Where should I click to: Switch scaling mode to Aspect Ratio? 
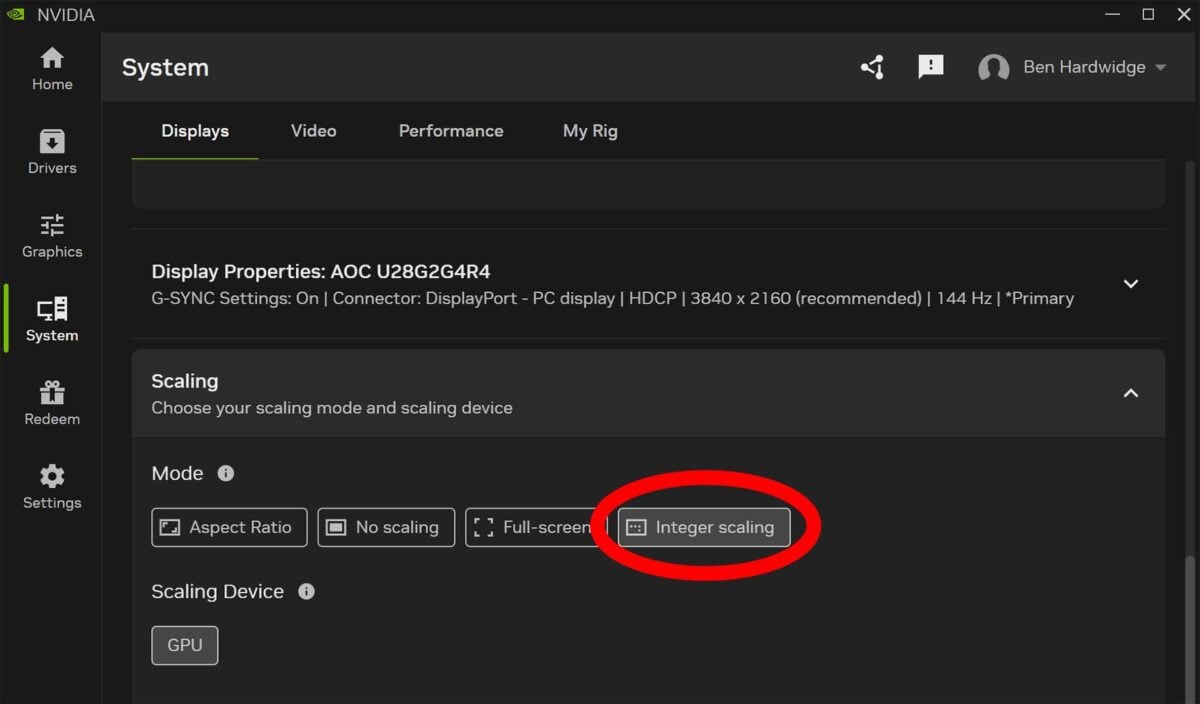pos(229,527)
